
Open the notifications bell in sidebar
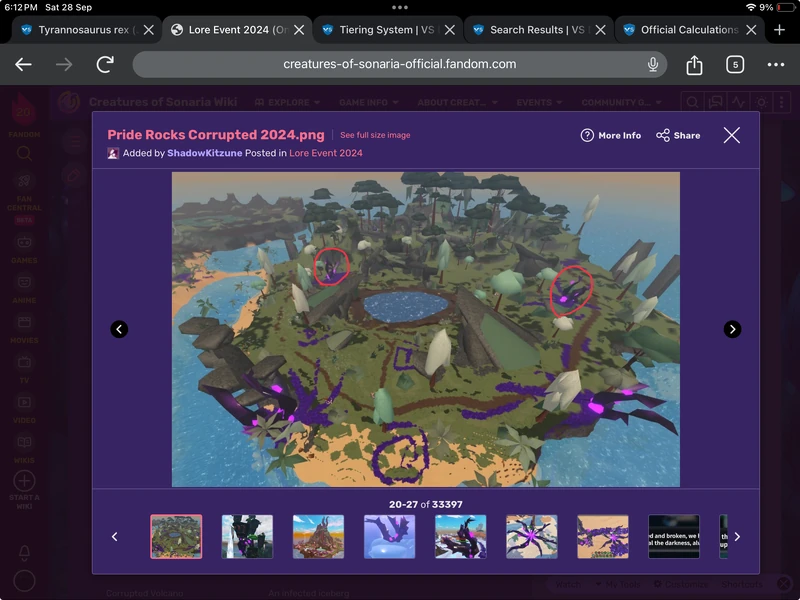(x=24, y=553)
